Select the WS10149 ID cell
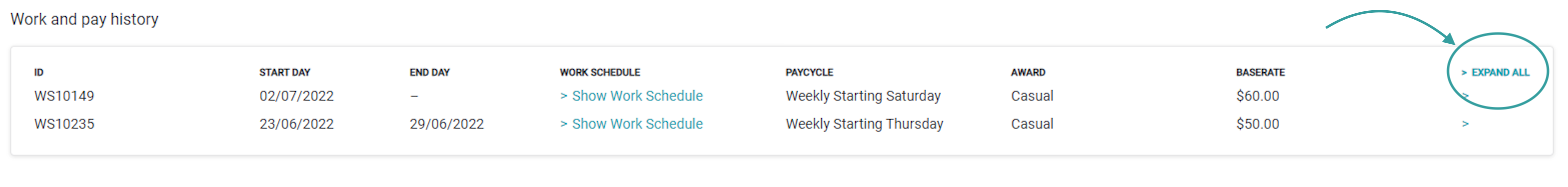 (x=64, y=96)
